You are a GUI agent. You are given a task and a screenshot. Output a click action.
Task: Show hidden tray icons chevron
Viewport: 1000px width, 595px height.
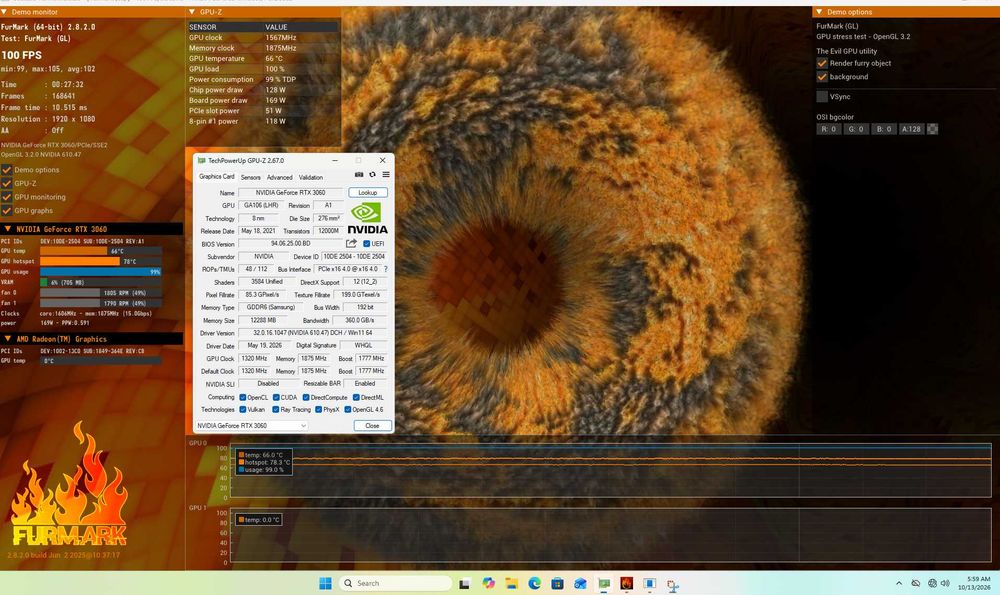point(899,583)
